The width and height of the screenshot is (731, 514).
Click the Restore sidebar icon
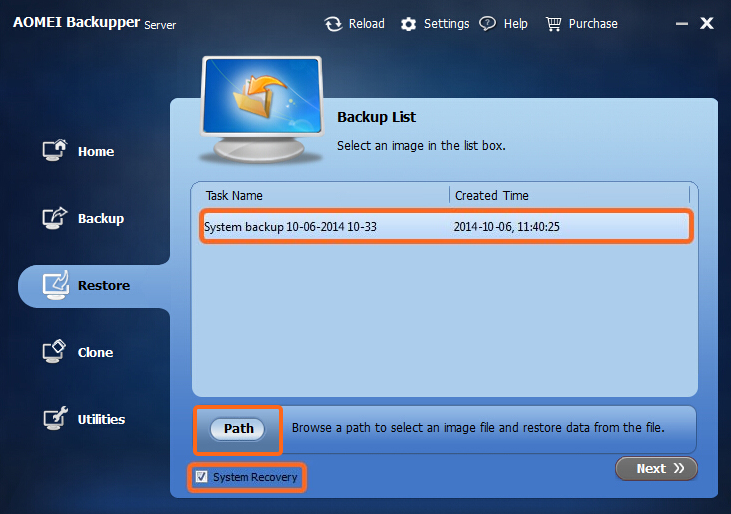pos(55,285)
